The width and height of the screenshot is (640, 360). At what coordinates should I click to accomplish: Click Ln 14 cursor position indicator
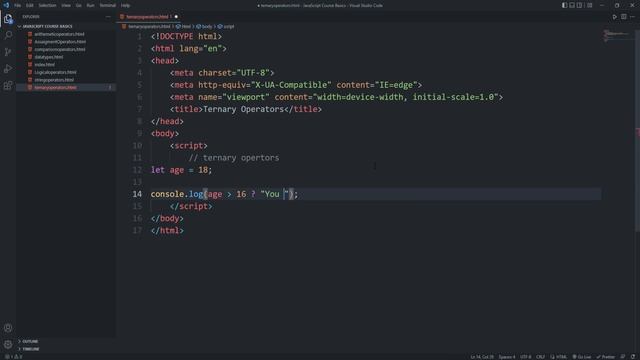[482, 357]
